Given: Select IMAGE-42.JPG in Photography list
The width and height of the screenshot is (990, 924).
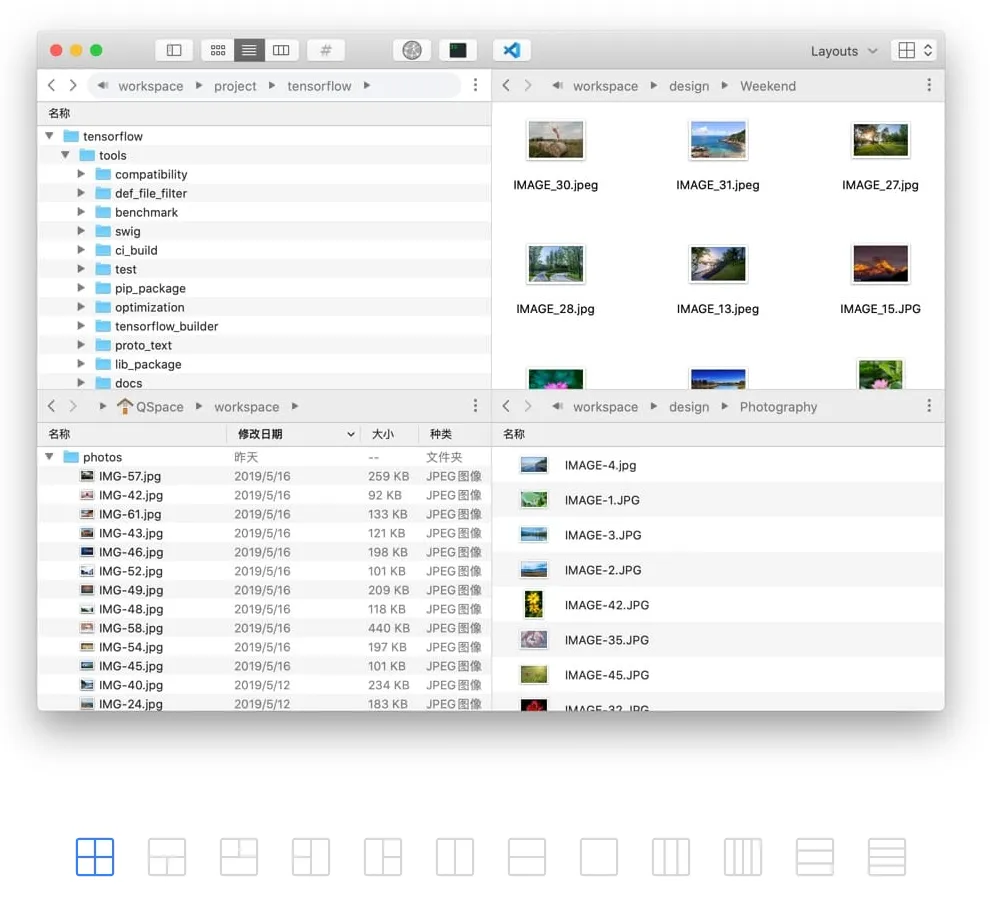Looking at the screenshot, I should (719, 605).
